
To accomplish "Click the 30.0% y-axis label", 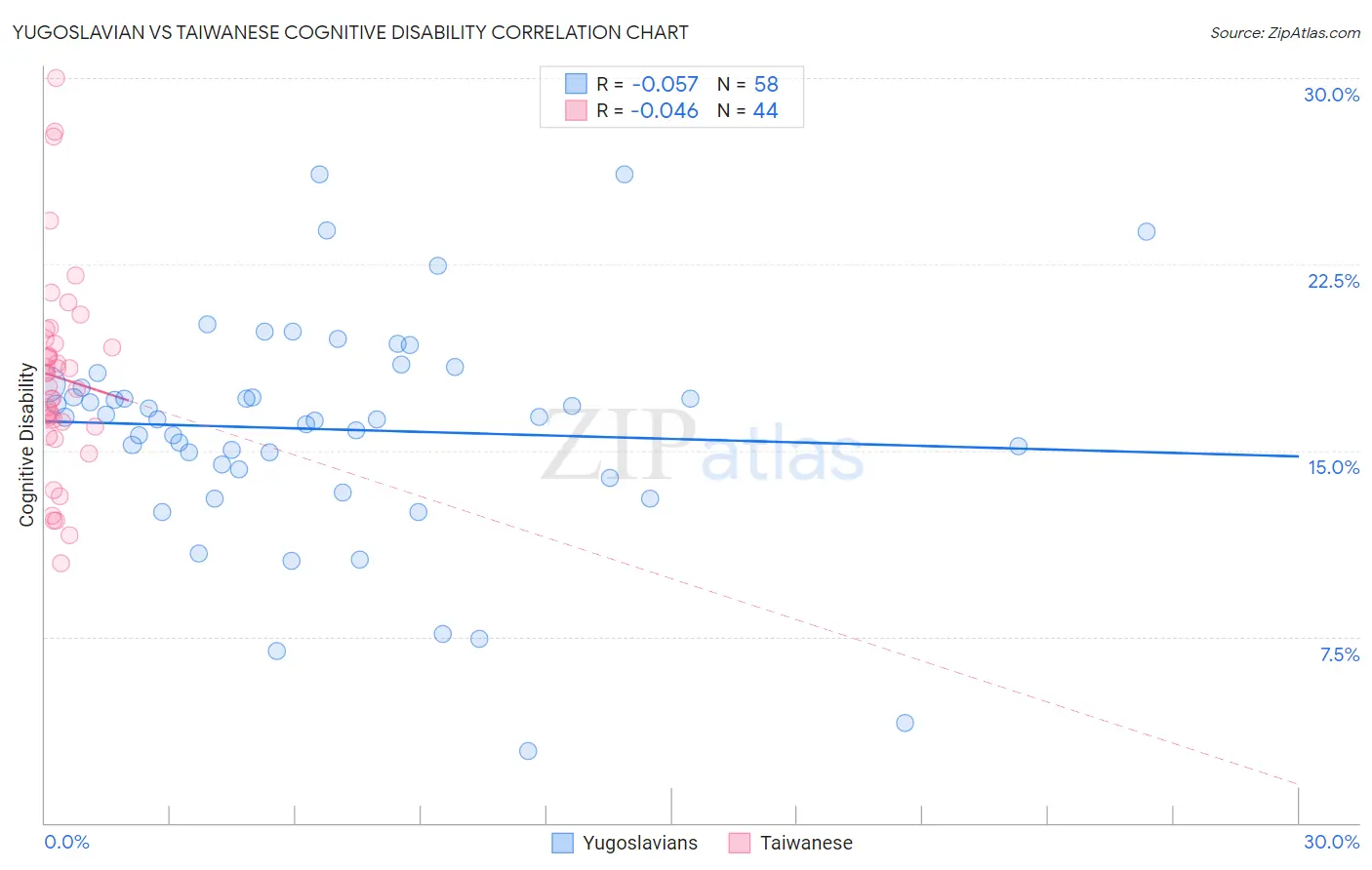I will click(x=1331, y=95).
